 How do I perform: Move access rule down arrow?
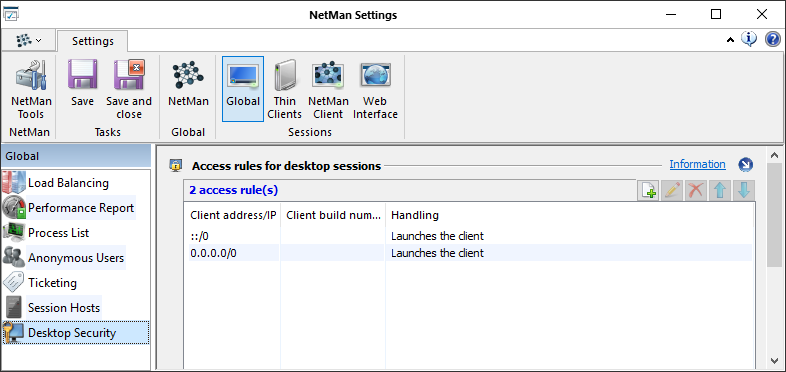(x=744, y=191)
